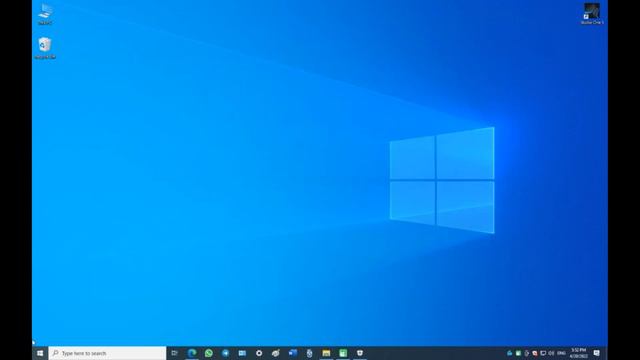Click the red tray icon beside the network icon
Screen dimensions: 640x360
pyautogui.click(x=535, y=353)
